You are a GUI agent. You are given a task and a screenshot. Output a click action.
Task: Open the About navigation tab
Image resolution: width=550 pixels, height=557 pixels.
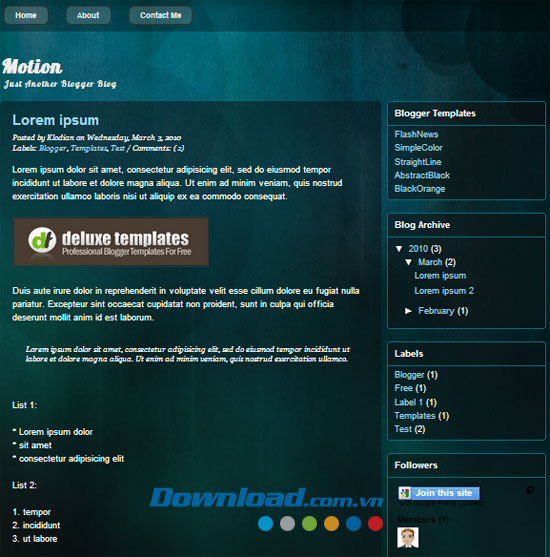(88, 15)
